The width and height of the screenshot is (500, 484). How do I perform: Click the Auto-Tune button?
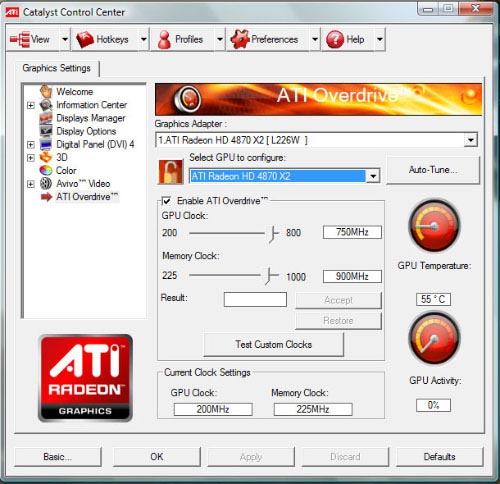[x=433, y=170]
